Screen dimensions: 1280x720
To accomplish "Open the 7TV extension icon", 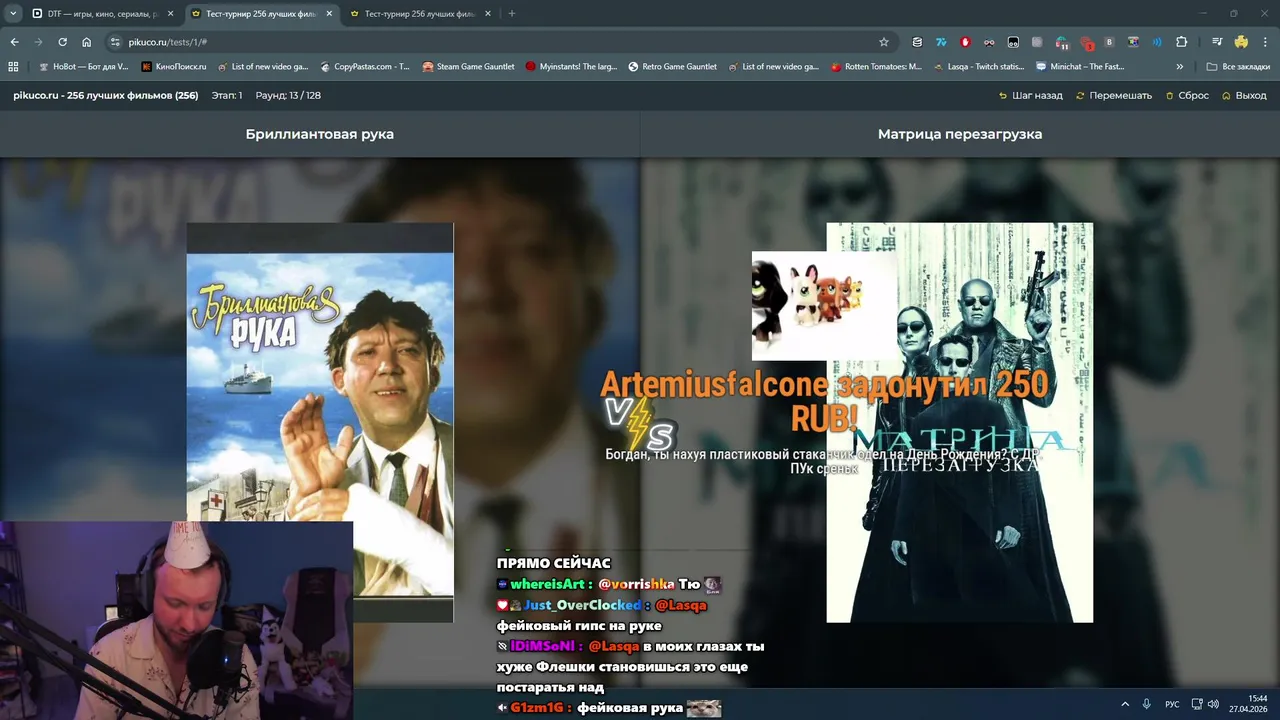I will pos(941,42).
